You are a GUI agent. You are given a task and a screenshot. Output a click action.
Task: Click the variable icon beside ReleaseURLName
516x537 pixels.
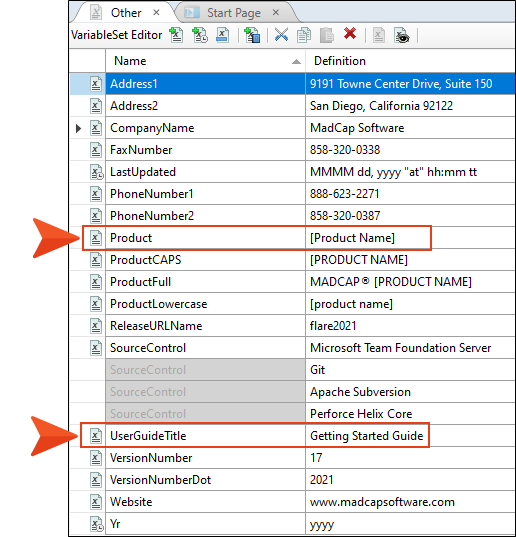pyautogui.click(x=96, y=326)
